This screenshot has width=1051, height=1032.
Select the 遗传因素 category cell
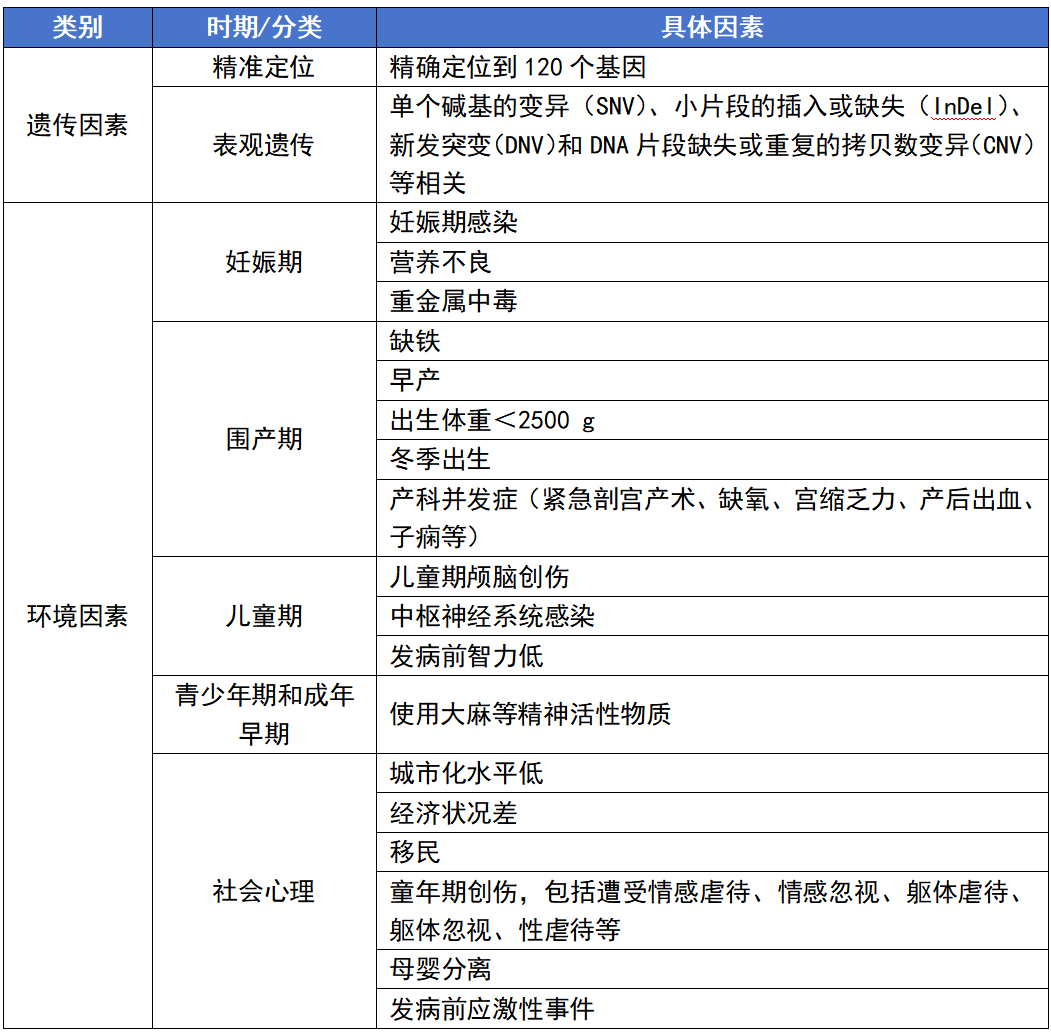tap(77, 126)
